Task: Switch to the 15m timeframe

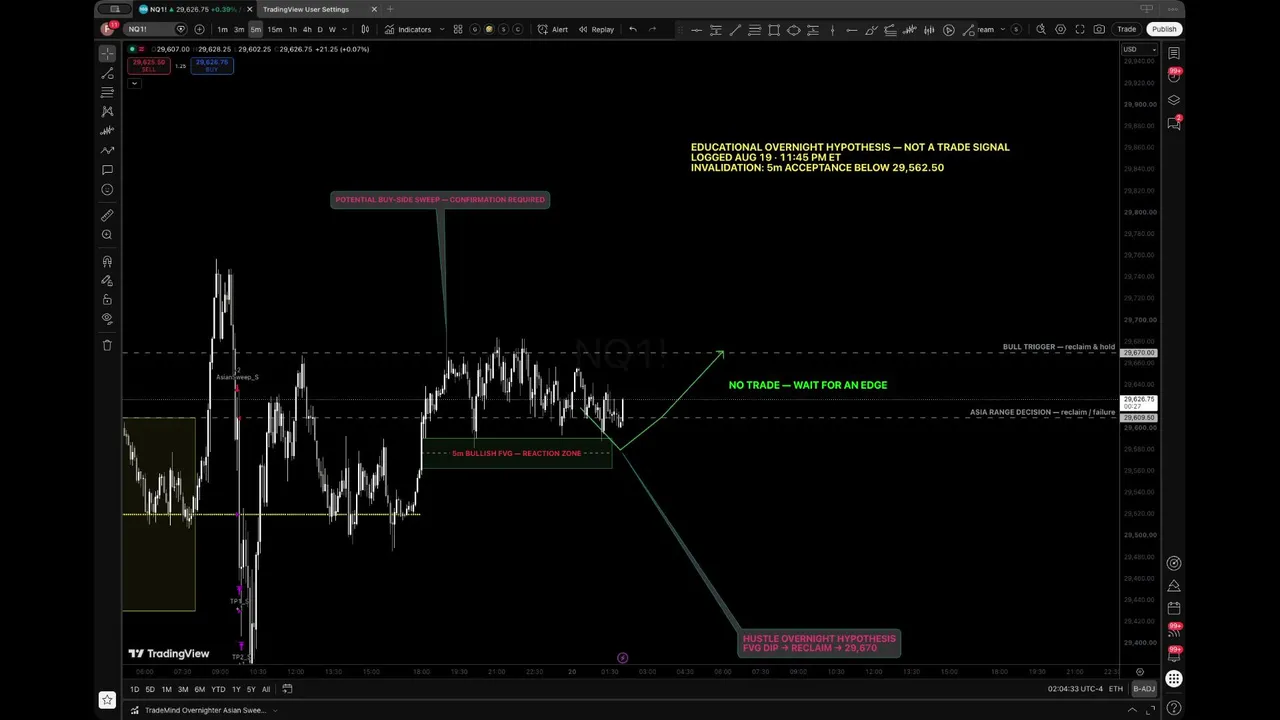Action: click(x=275, y=29)
